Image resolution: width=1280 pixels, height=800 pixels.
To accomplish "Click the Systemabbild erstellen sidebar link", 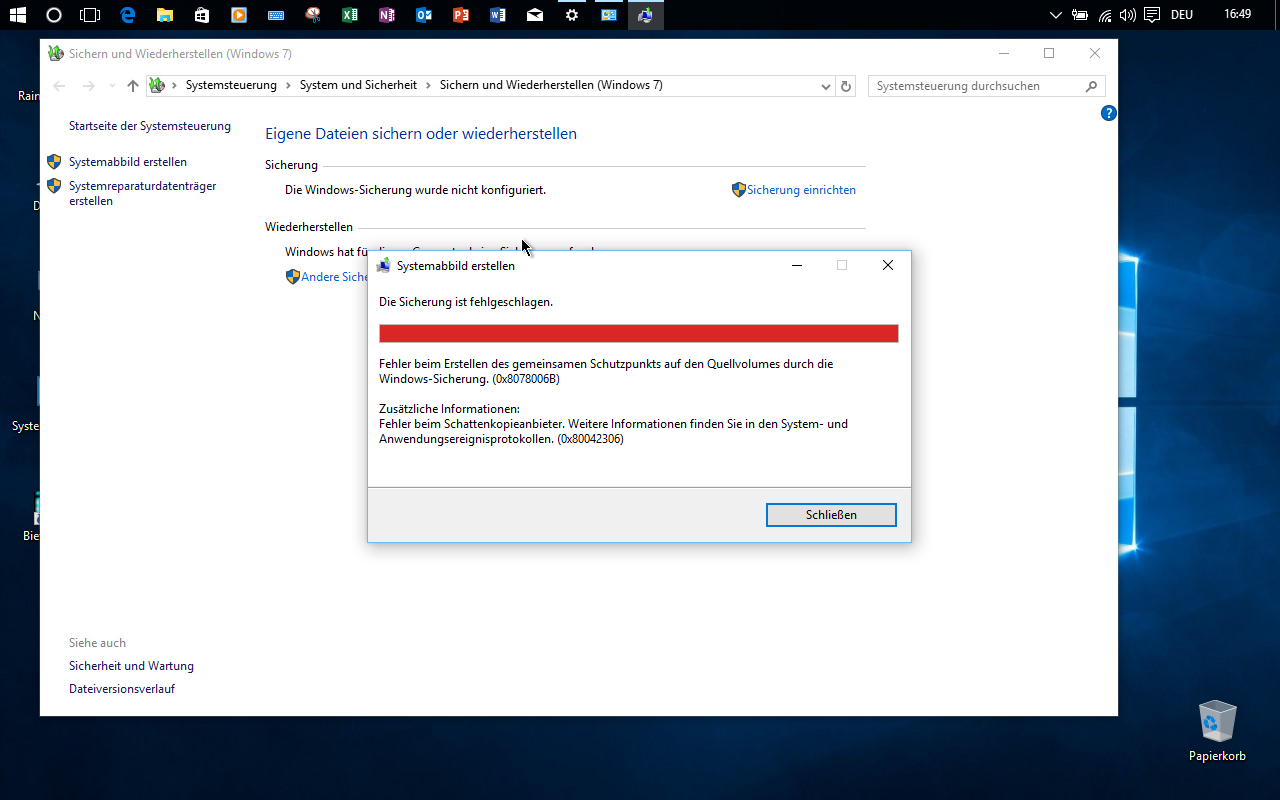I will point(128,162).
